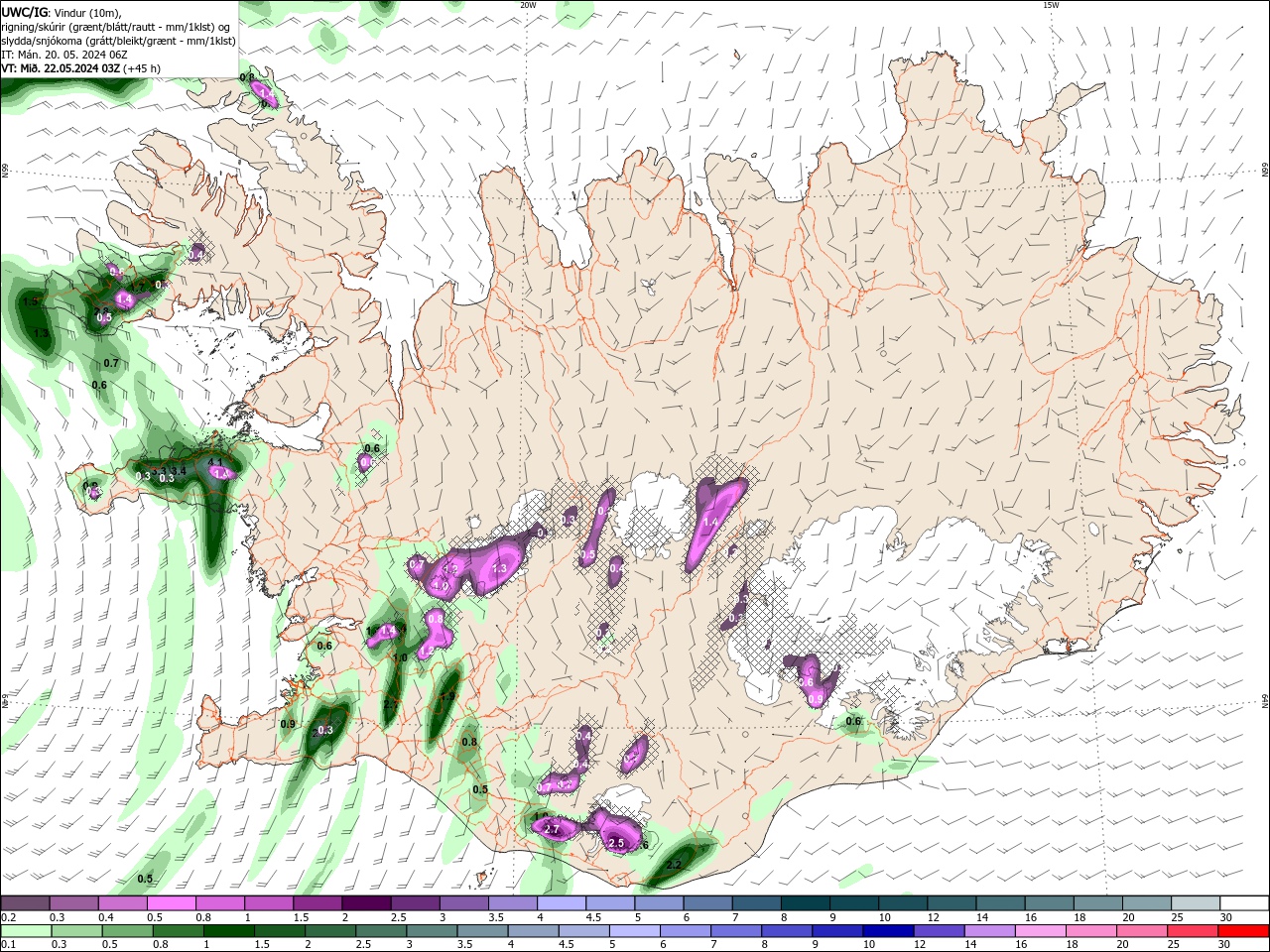1270x952 pixels.
Task: Click the grey-green swatch labelled 3 in the bottom legend row
Action: (432, 931)
